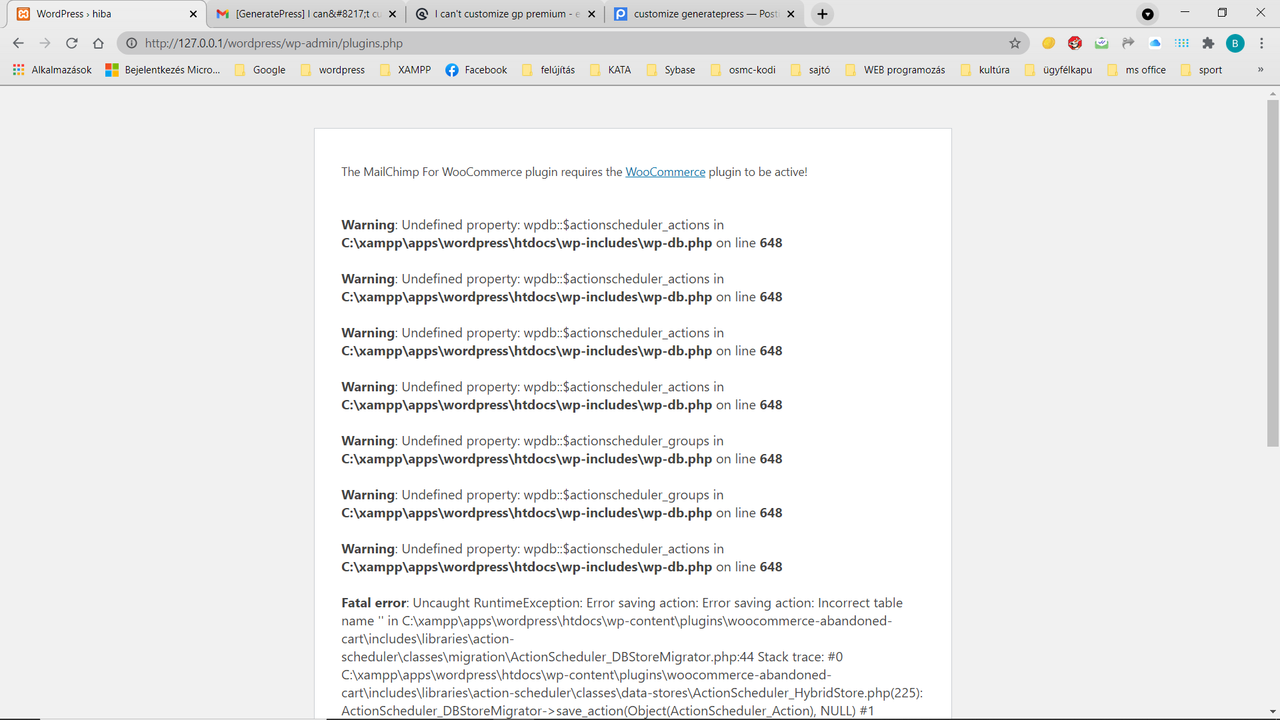Open the browser home page
The height and width of the screenshot is (720, 1280).
98,43
